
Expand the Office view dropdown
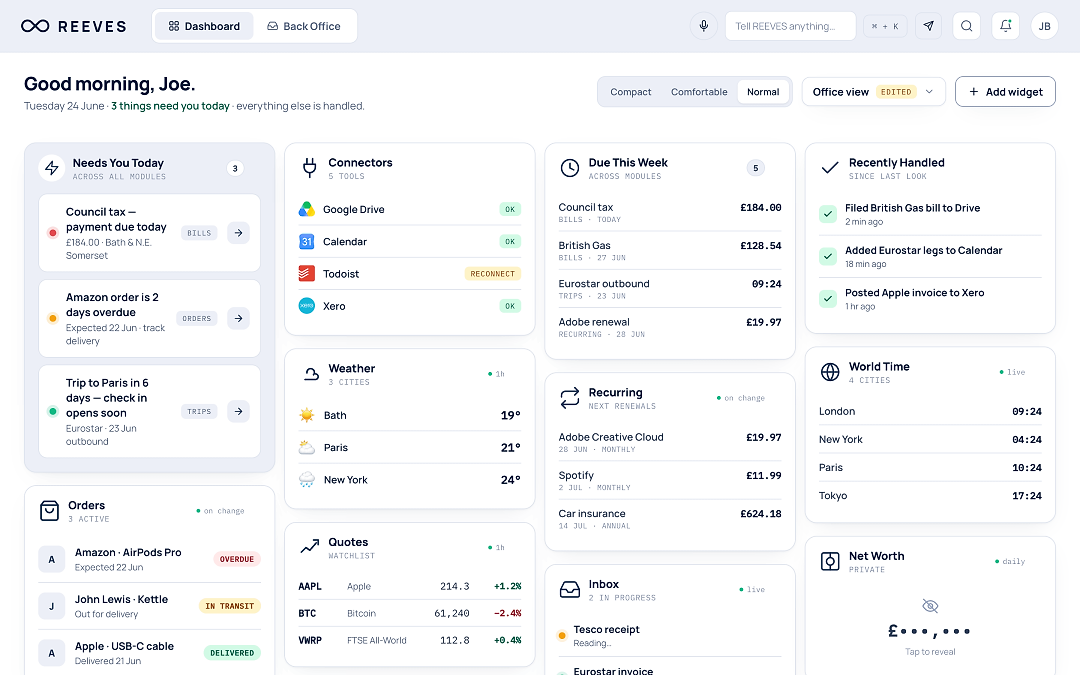873,92
